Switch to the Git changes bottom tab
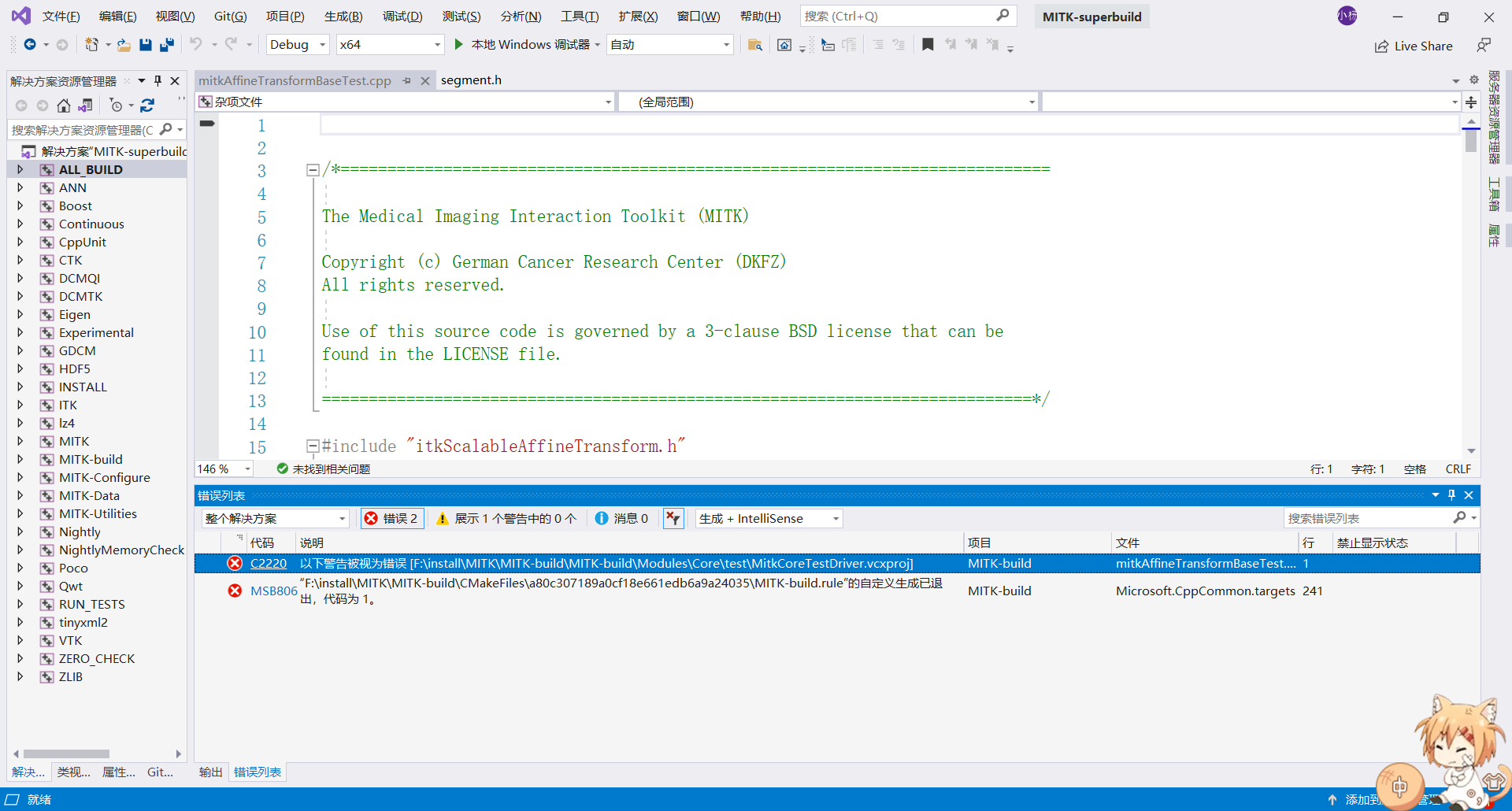This screenshot has width=1512, height=811. click(160, 772)
